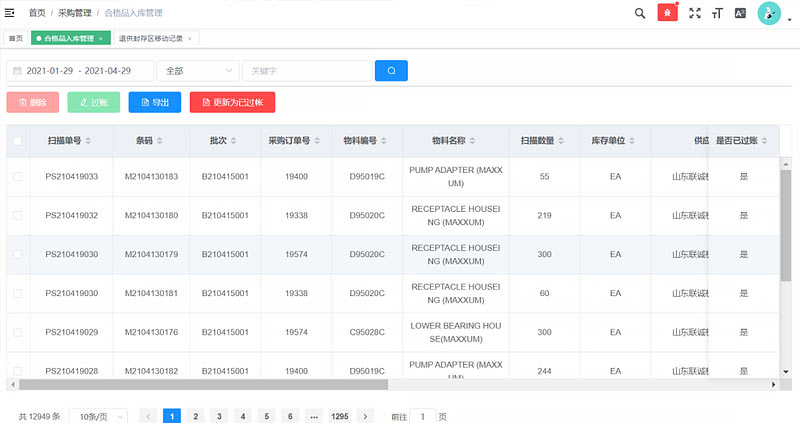800x423 pixels.
Task: Click the 关键字 keyword input field
Action: (x=306, y=71)
